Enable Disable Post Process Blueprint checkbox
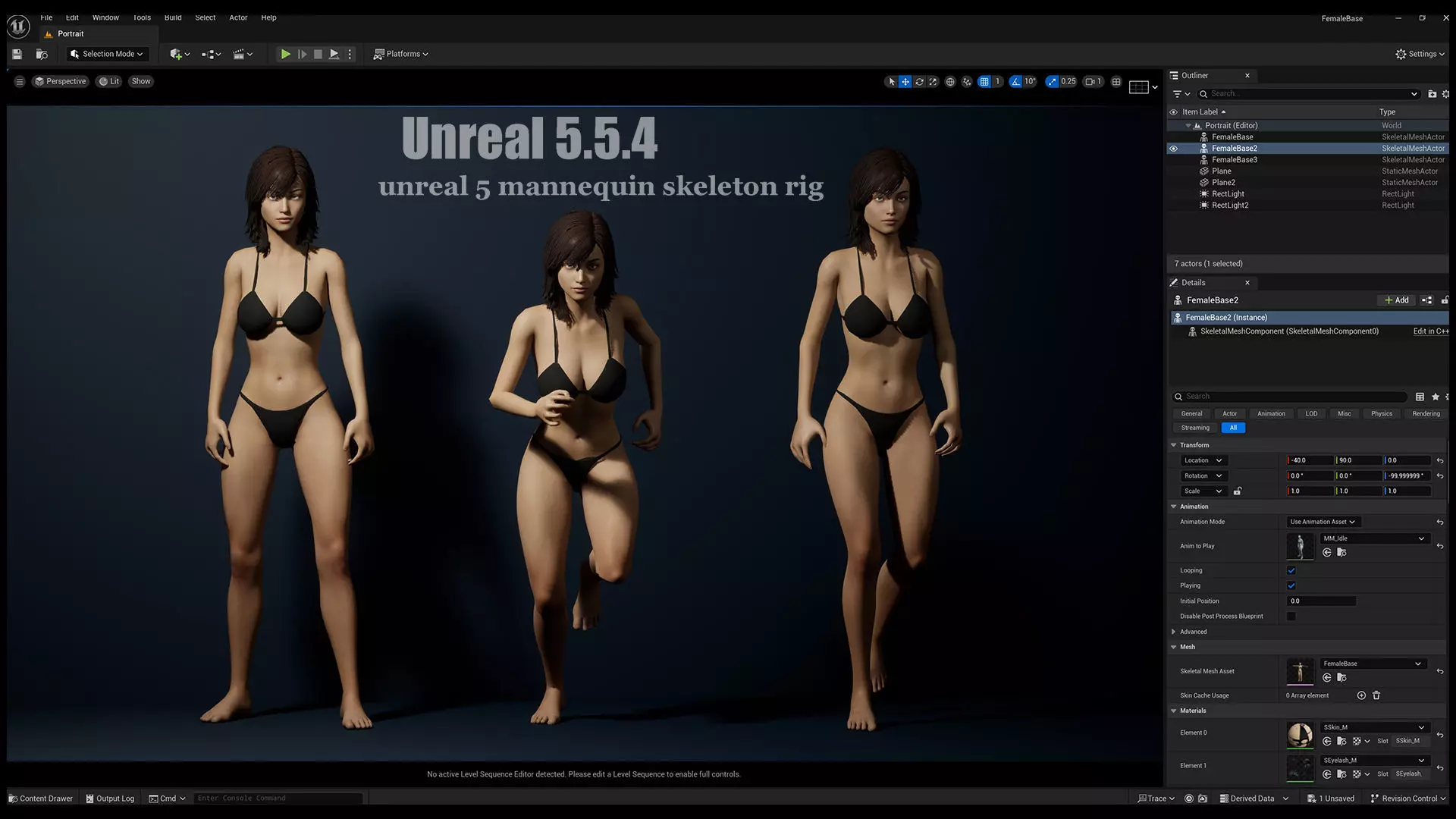Image resolution: width=1456 pixels, height=819 pixels. coord(1291,617)
